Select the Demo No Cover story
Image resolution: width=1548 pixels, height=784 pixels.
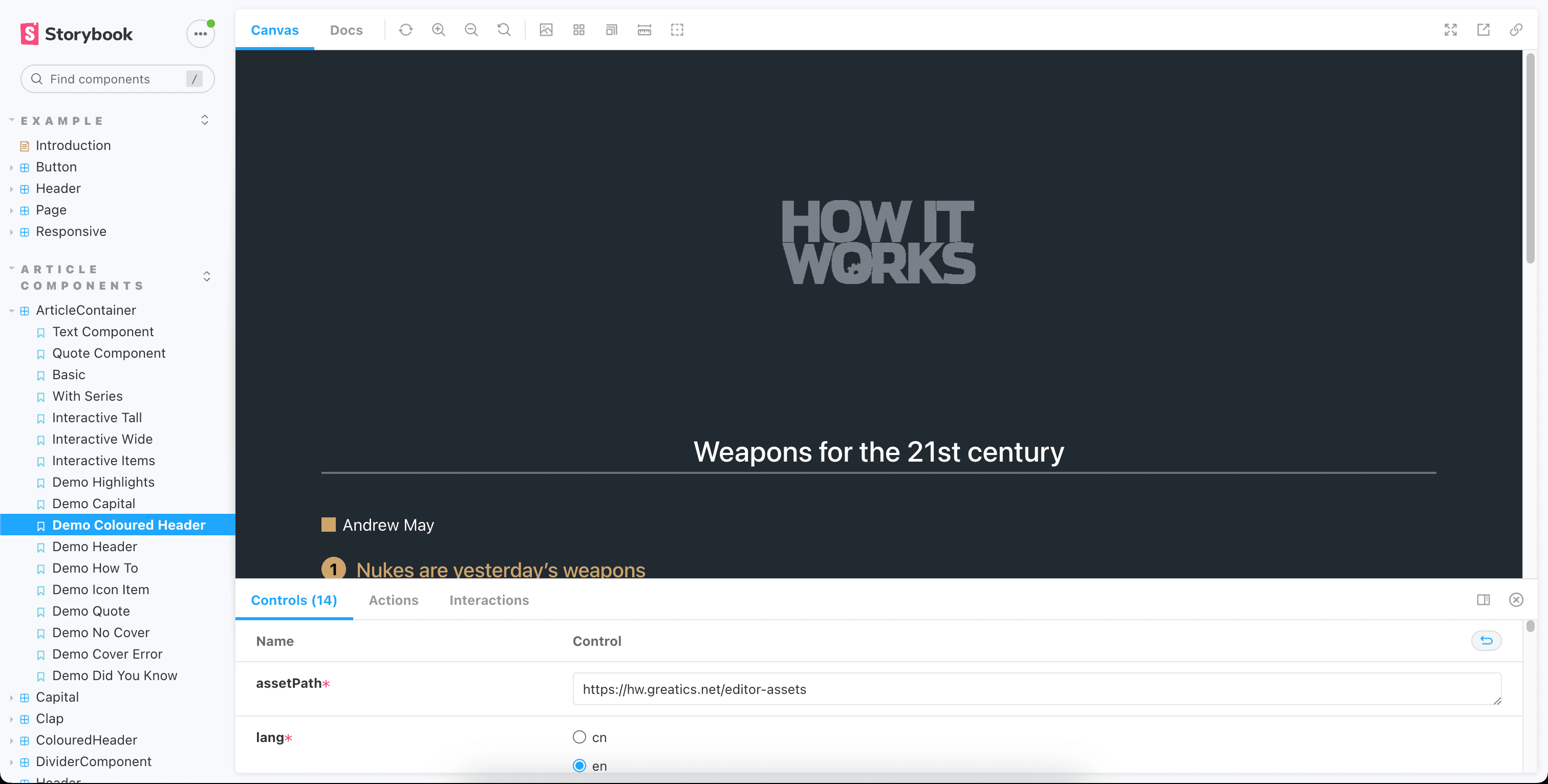101,633
